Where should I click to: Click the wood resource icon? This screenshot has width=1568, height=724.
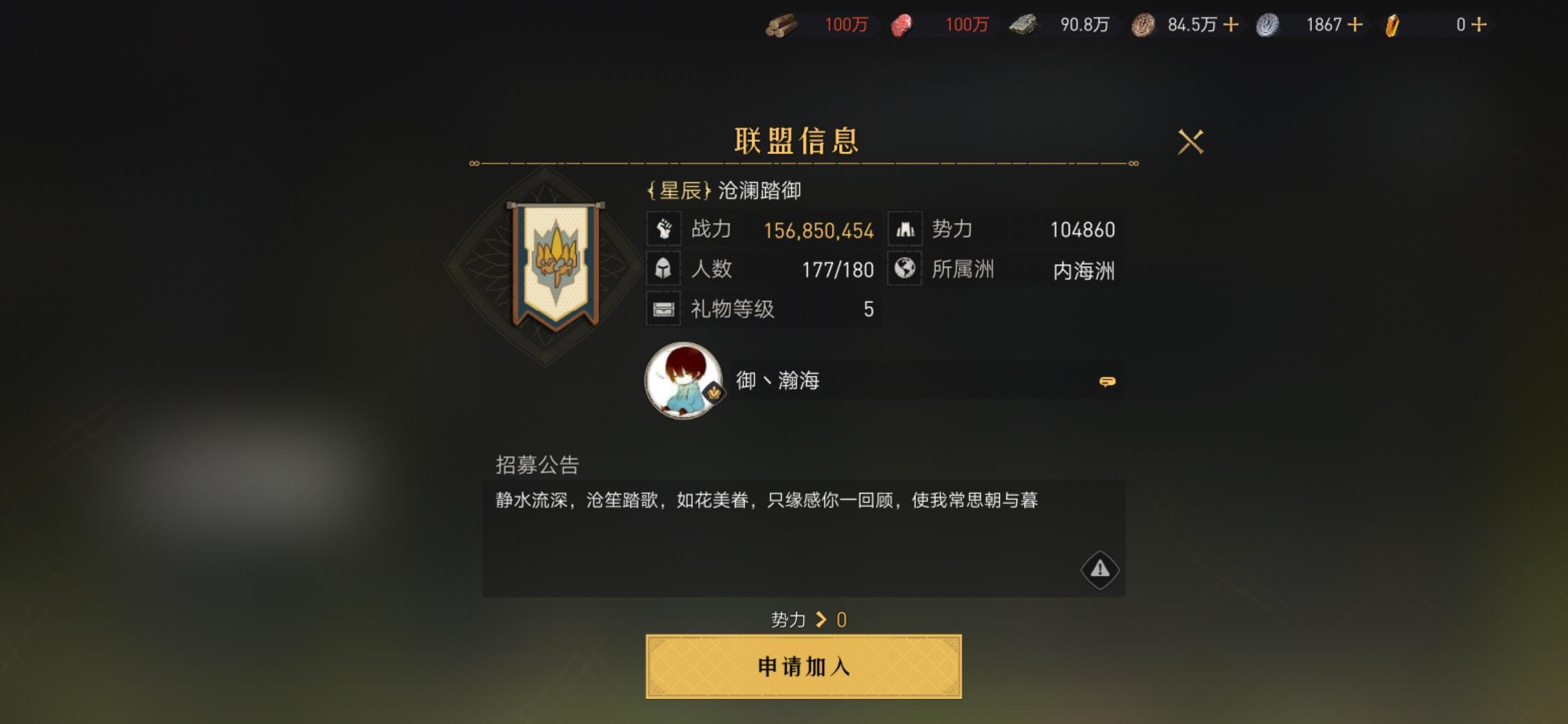781,25
